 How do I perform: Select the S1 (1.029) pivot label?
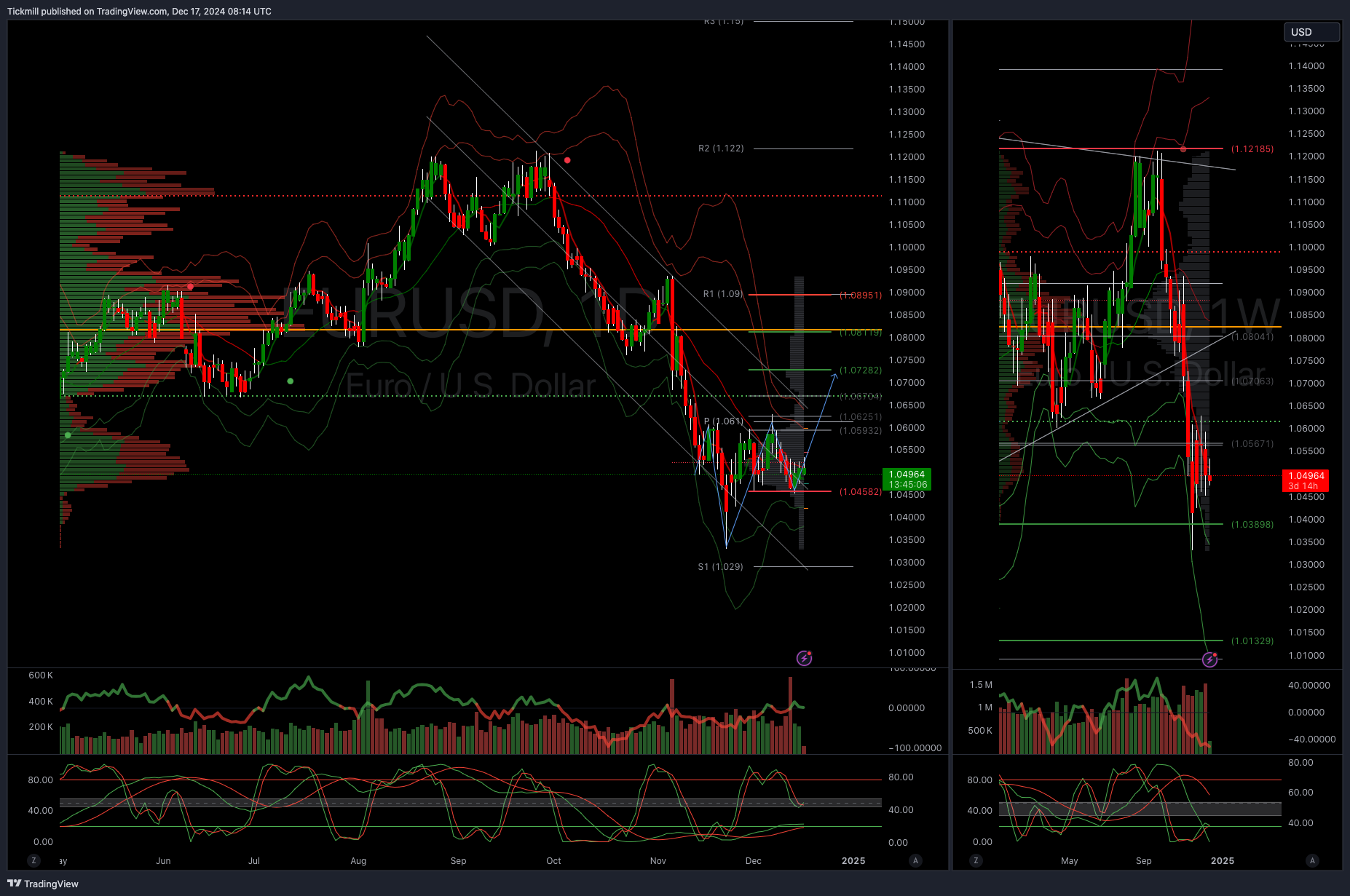721,567
